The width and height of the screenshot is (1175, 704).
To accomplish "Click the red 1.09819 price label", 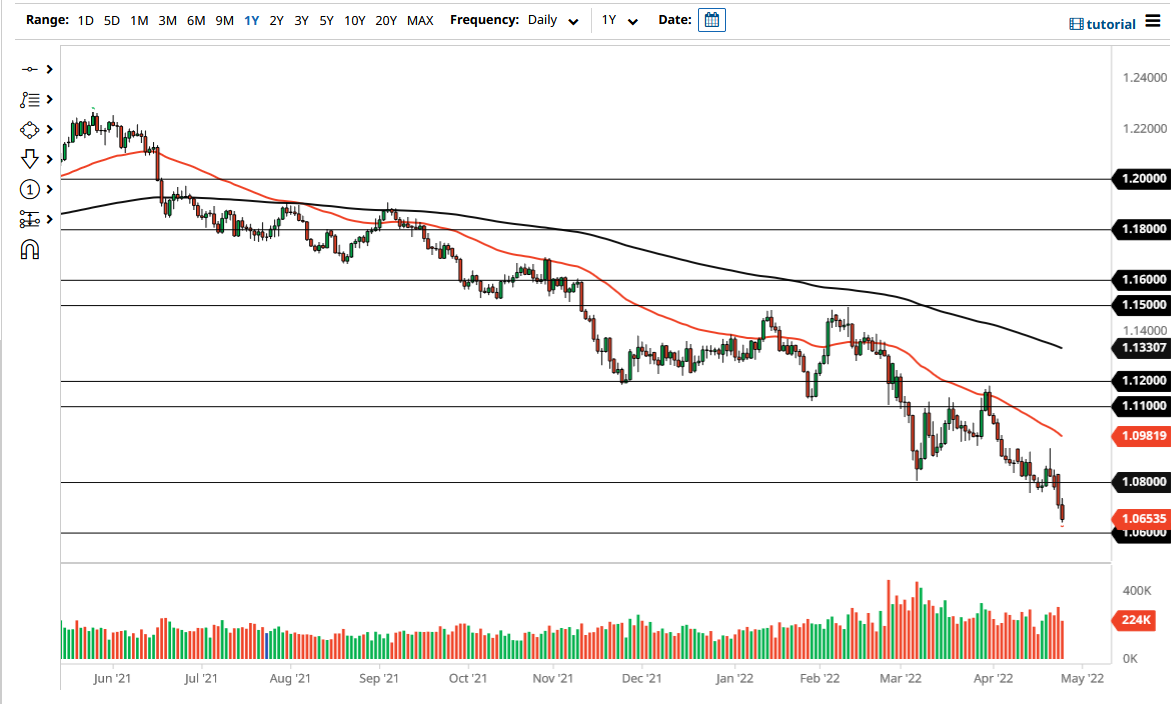I will [1141, 435].
